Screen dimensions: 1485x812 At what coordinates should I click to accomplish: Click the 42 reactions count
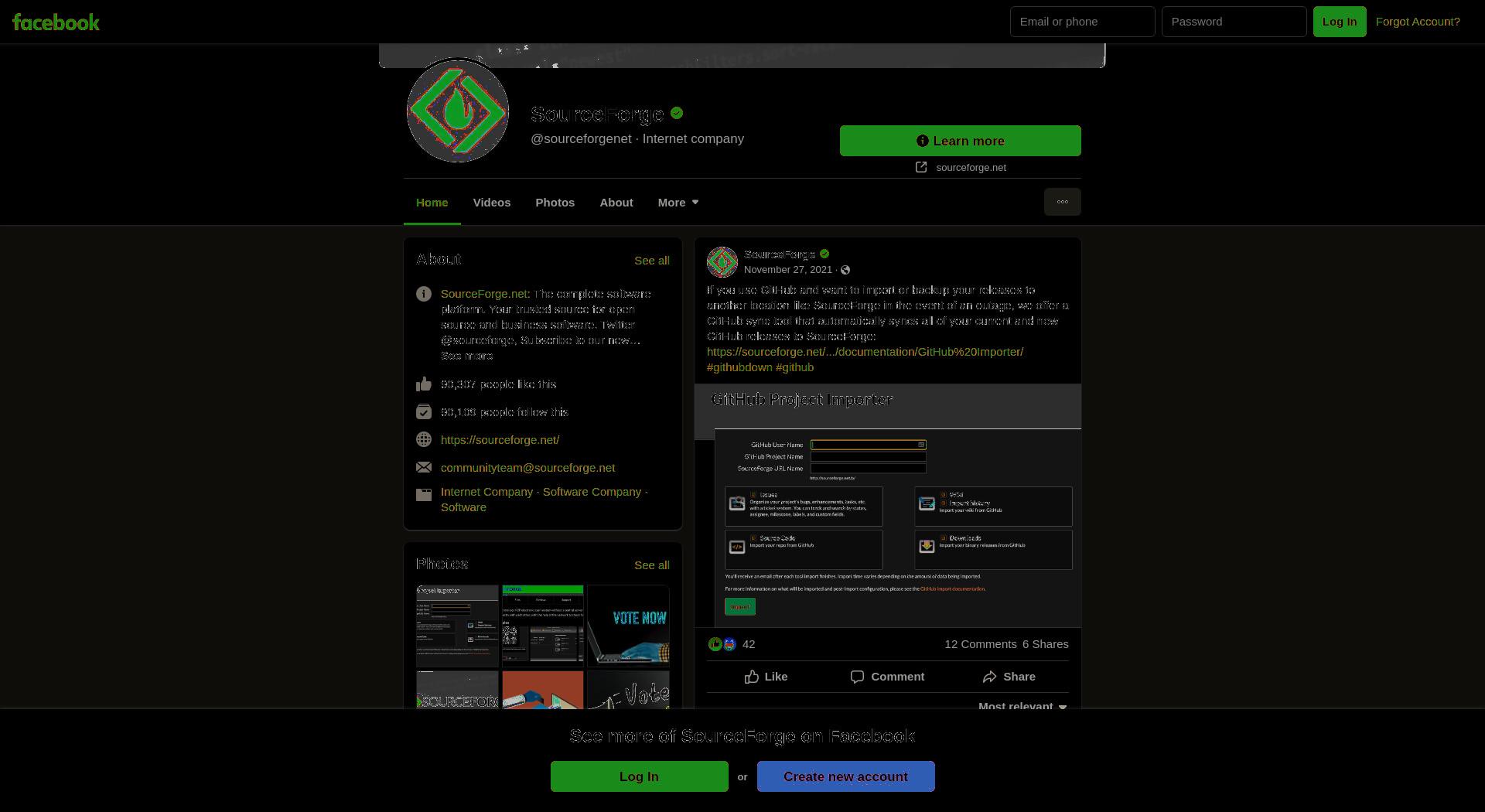[x=749, y=644]
